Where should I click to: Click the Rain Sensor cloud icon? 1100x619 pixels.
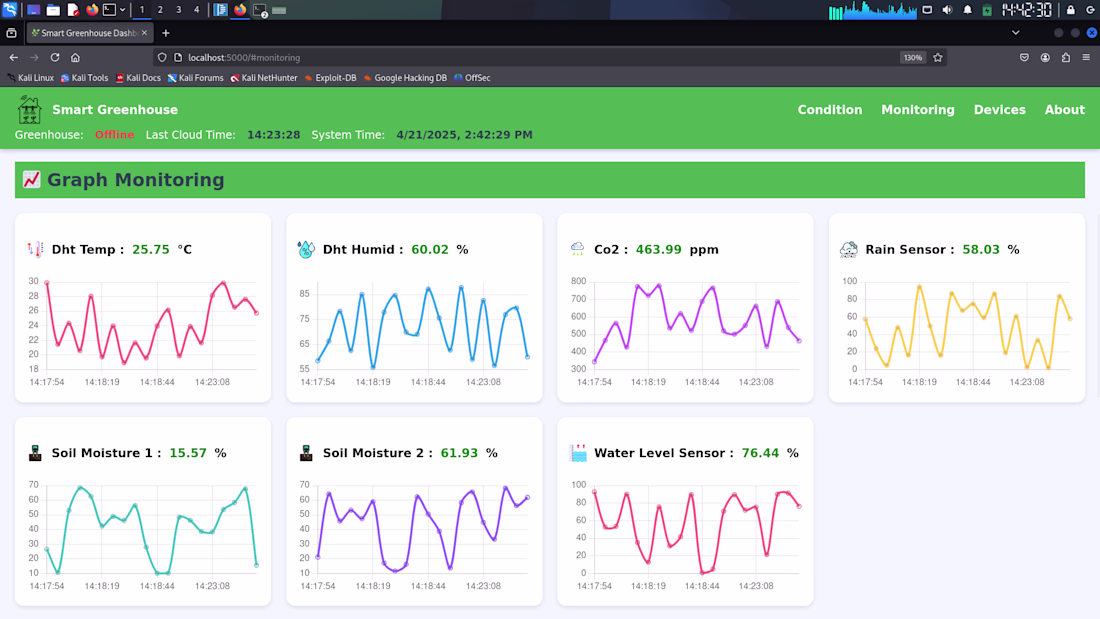(849, 249)
